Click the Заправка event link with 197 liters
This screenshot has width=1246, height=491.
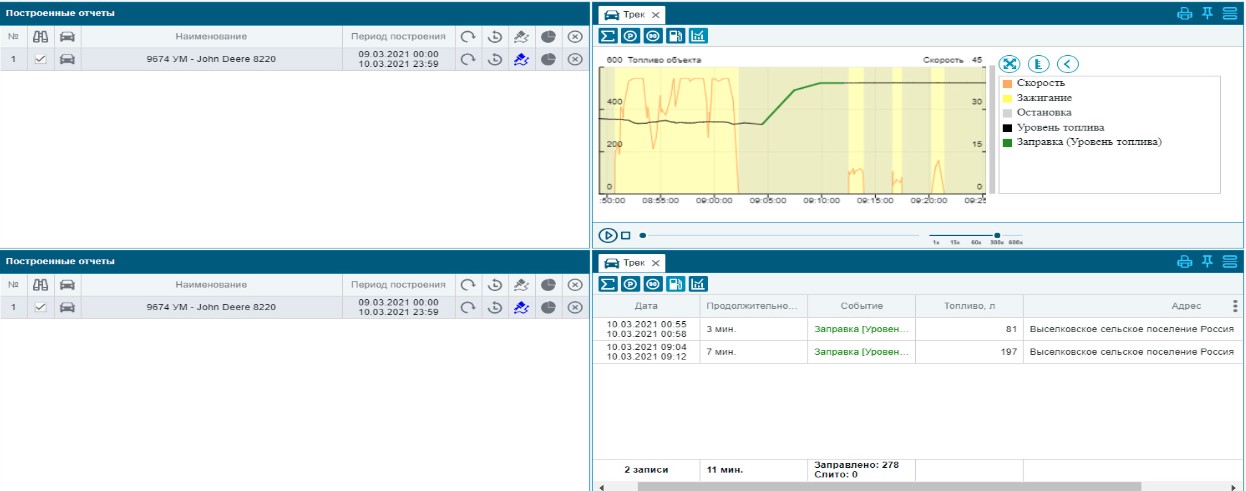(859, 352)
